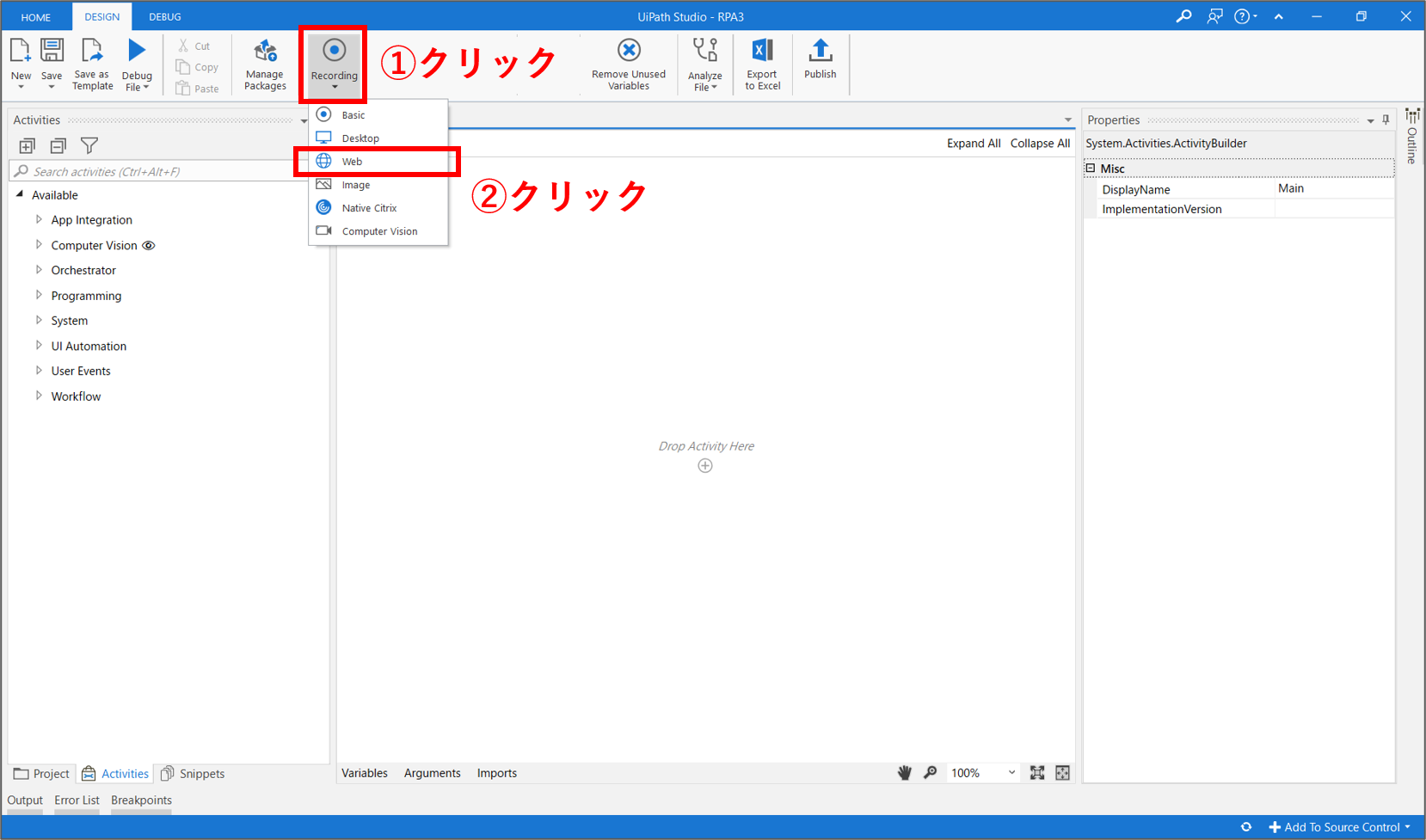Collapse the Misc properties section
Image resolution: width=1426 pixels, height=840 pixels.
pyautogui.click(x=1091, y=169)
